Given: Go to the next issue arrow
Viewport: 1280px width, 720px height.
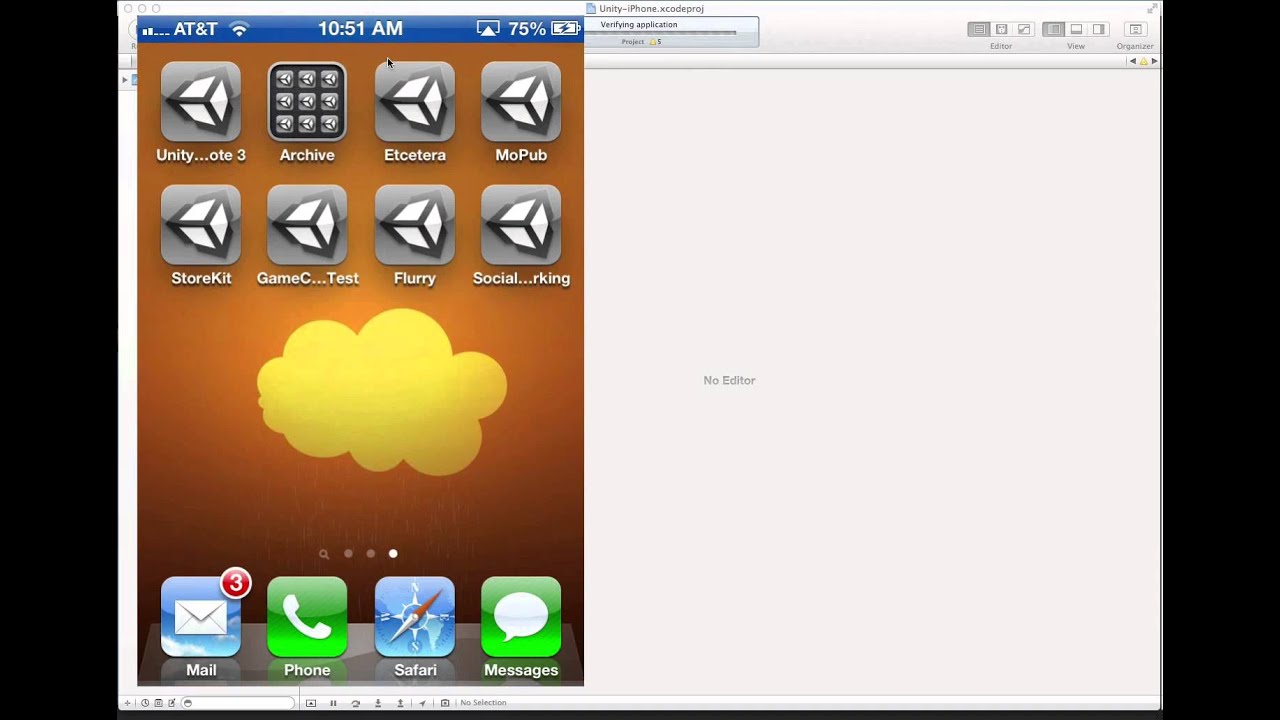Looking at the screenshot, I should coord(1154,61).
